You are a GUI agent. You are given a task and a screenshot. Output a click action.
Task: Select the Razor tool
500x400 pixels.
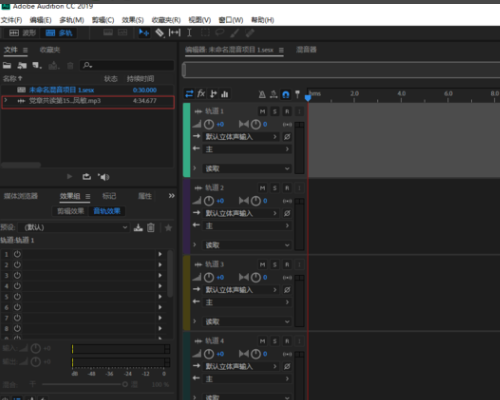pyautogui.click(x=160, y=33)
